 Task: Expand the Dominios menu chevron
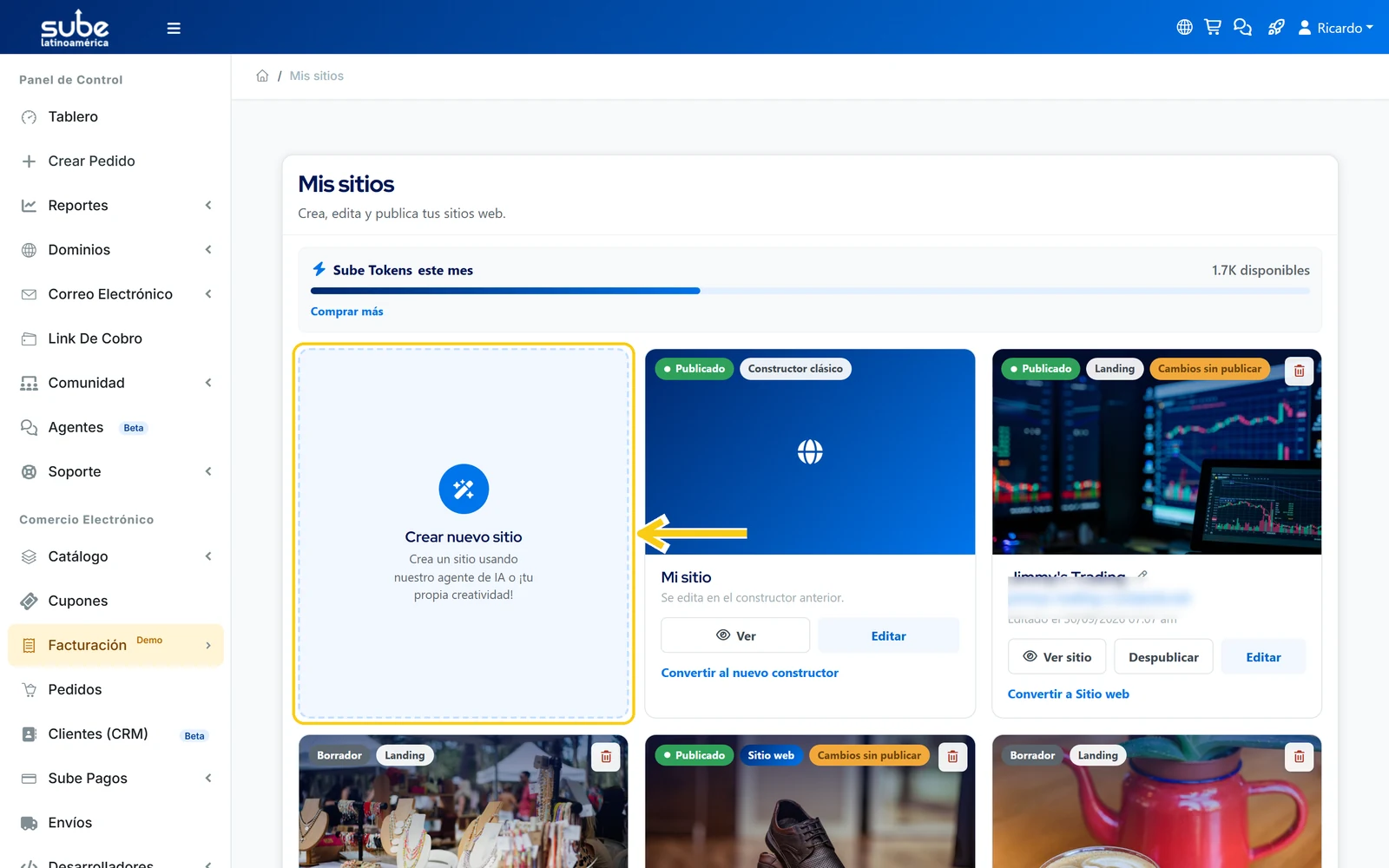pyautogui.click(x=208, y=250)
